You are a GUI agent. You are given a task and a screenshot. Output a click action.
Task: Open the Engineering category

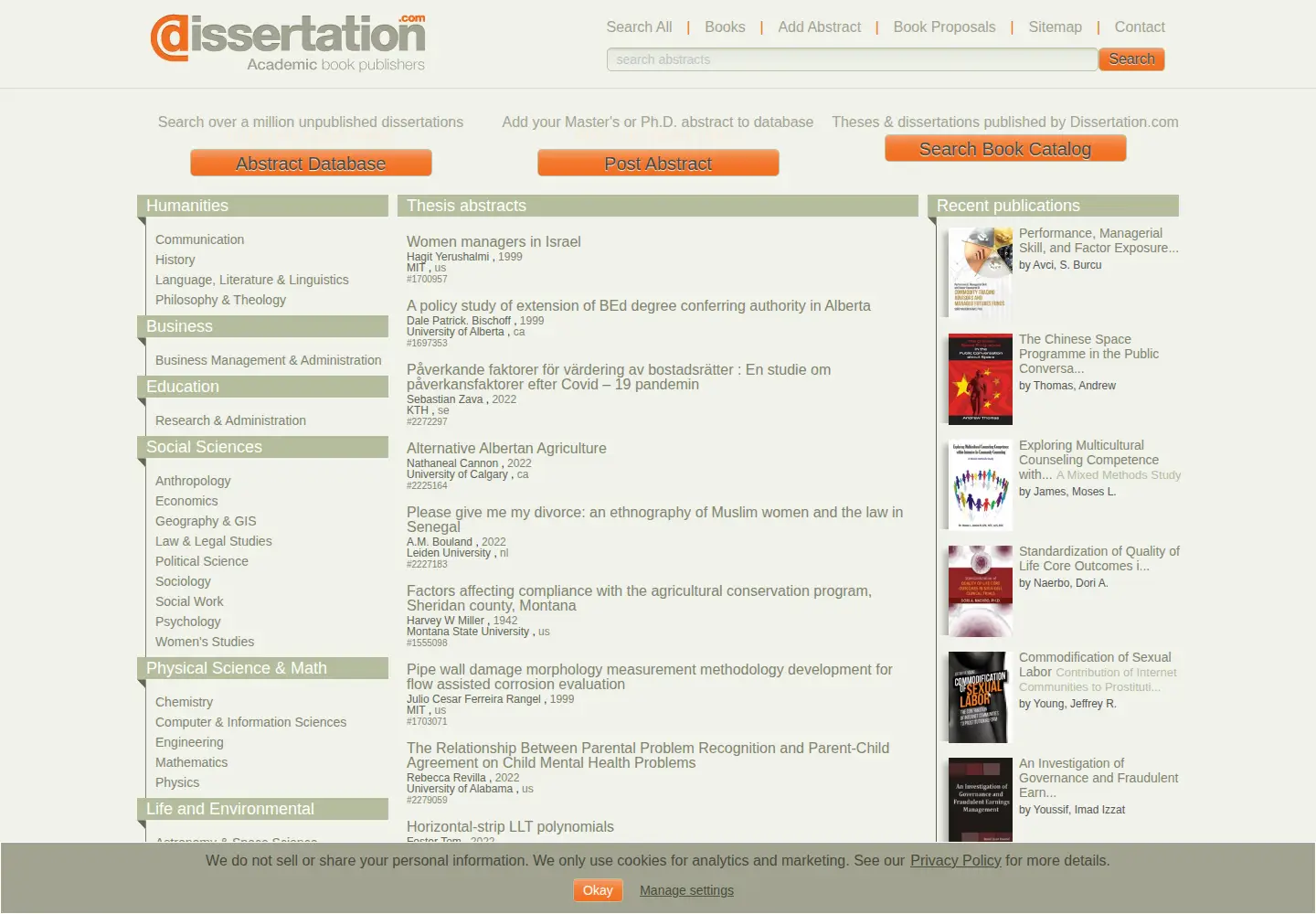pyautogui.click(x=189, y=742)
